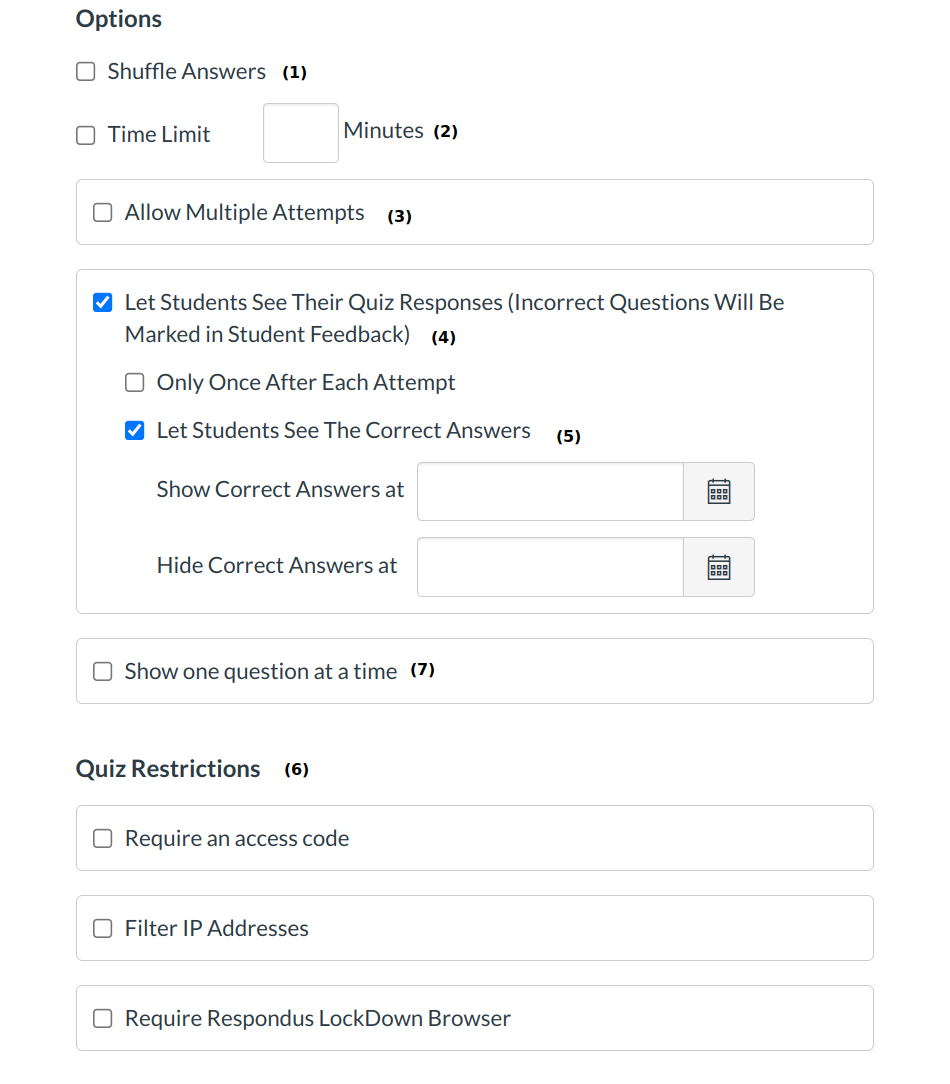Enable the Filter IP Addresses checkbox
The image size is (950, 1084).
(103, 929)
